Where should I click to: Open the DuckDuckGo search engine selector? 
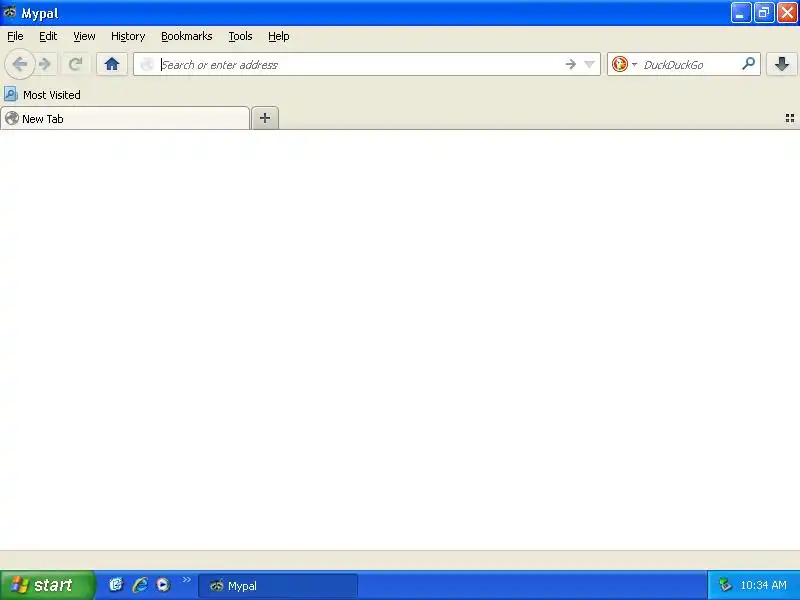point(624,64)
